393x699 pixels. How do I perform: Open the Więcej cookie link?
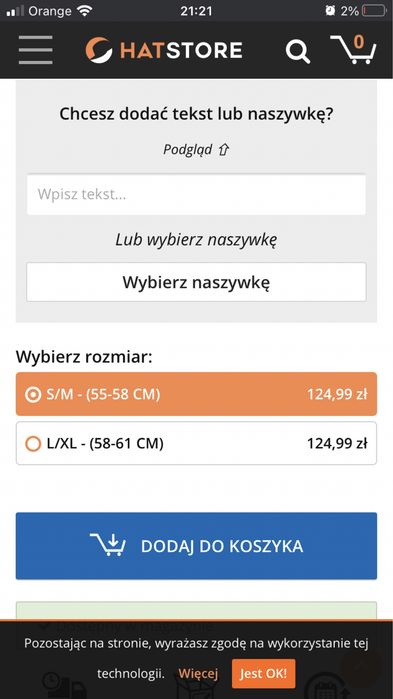[198, 673]
